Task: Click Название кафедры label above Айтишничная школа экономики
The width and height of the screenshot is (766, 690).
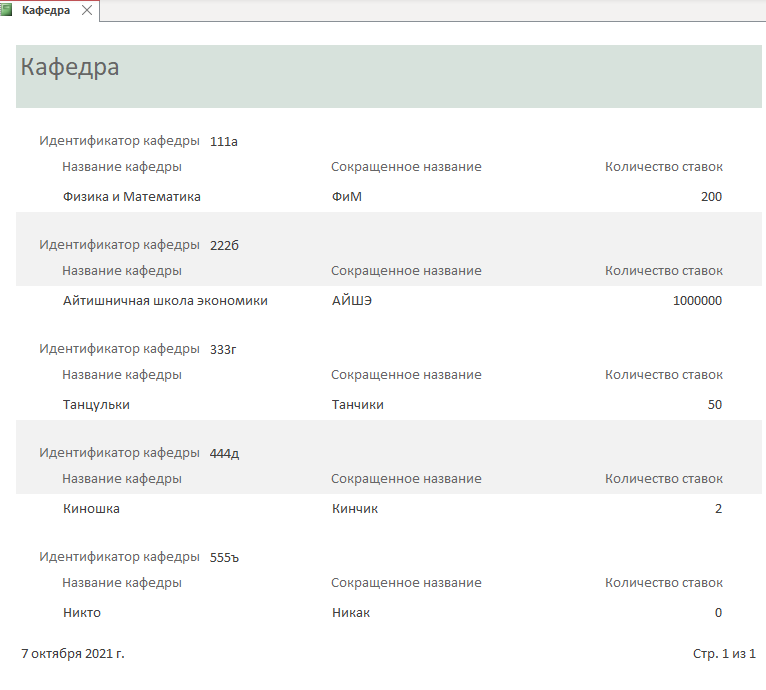Action: [122, 271]
